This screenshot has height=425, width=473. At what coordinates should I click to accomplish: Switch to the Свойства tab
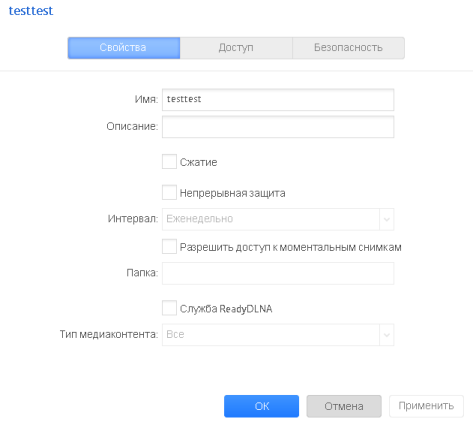(124, 48)
